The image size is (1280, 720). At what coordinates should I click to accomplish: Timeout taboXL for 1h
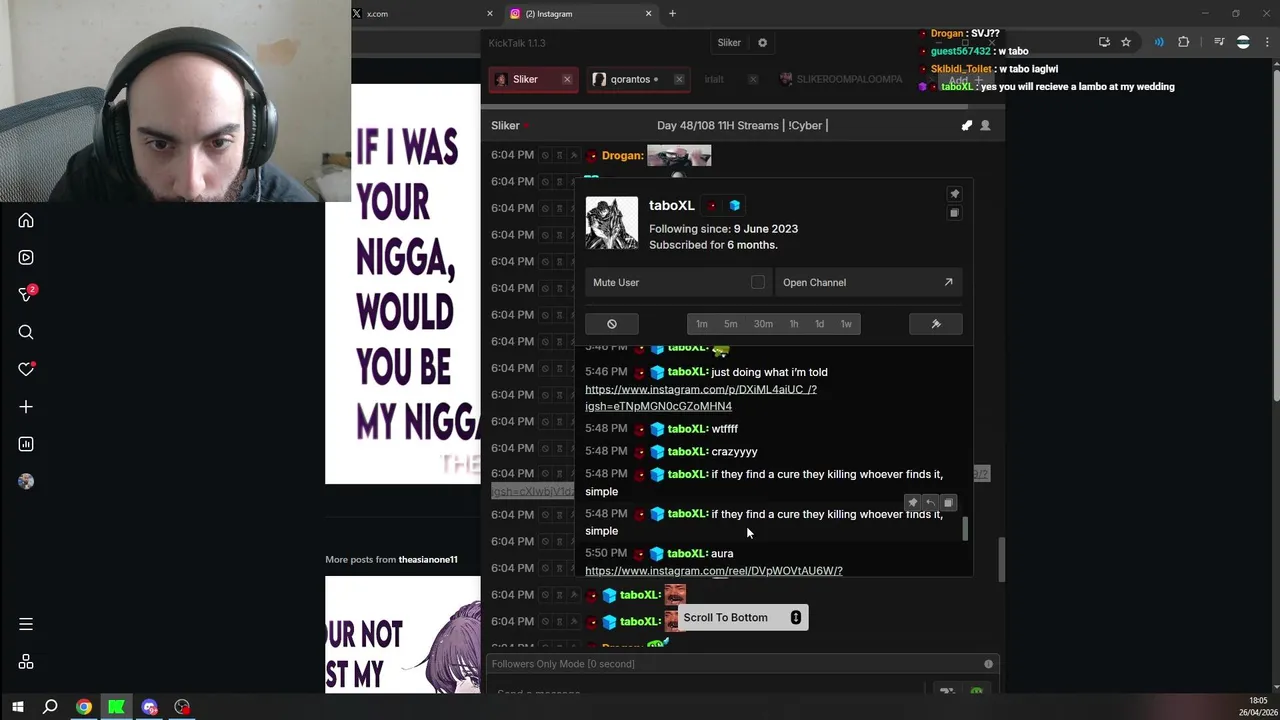[794, 324]
